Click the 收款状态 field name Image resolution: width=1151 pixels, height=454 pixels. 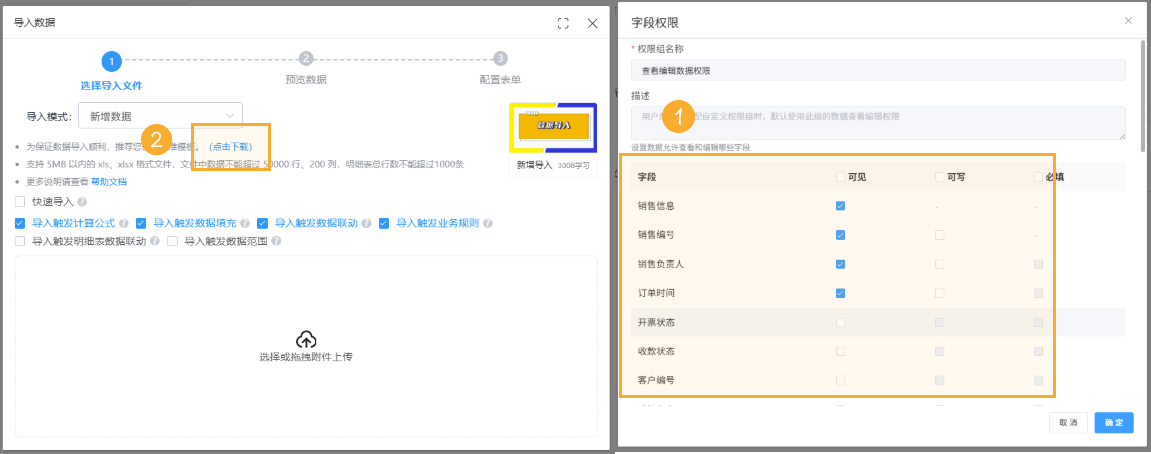(656, 351)
